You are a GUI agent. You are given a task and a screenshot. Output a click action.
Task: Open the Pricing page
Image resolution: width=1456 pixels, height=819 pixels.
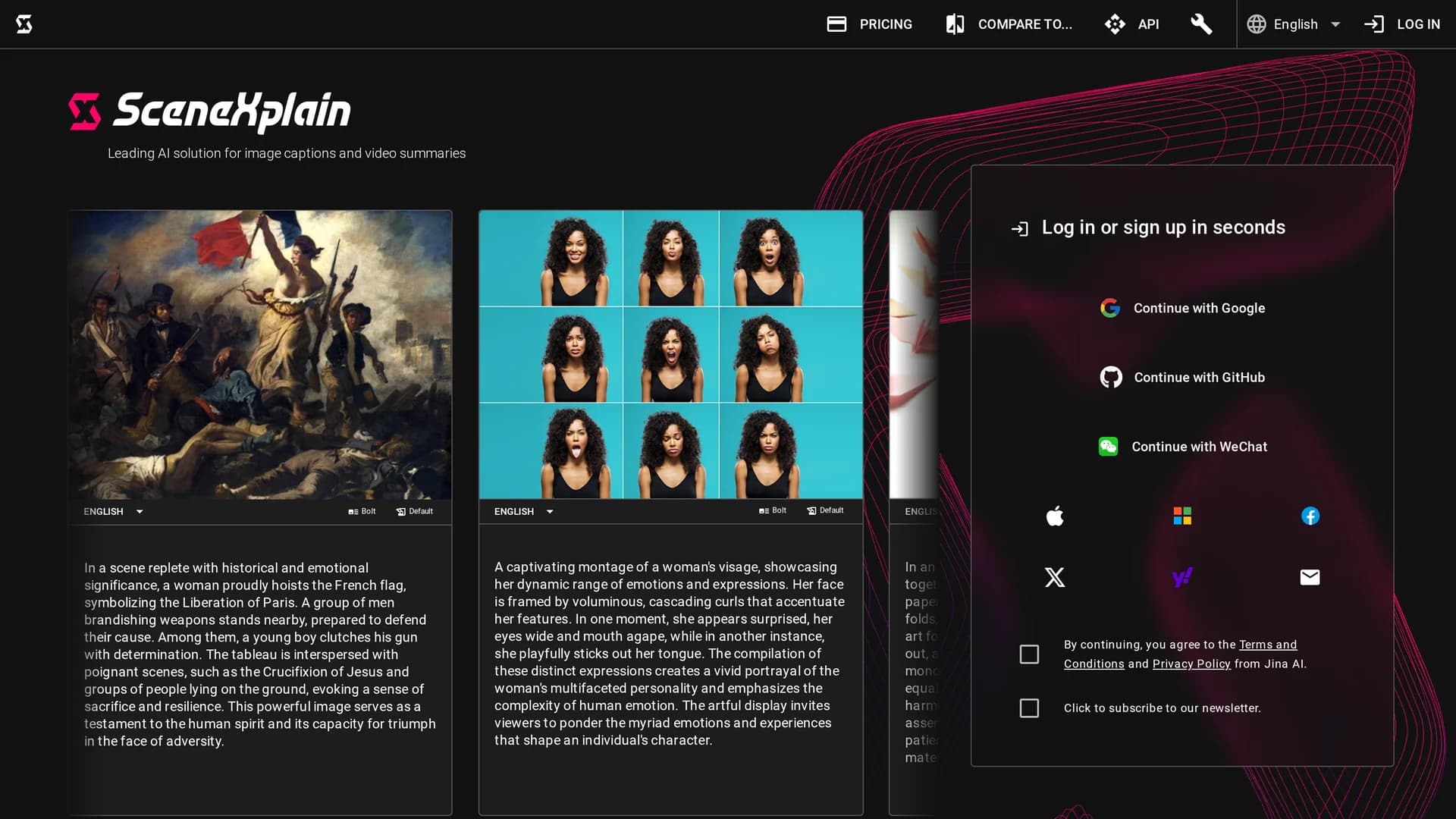pos(869,24)
